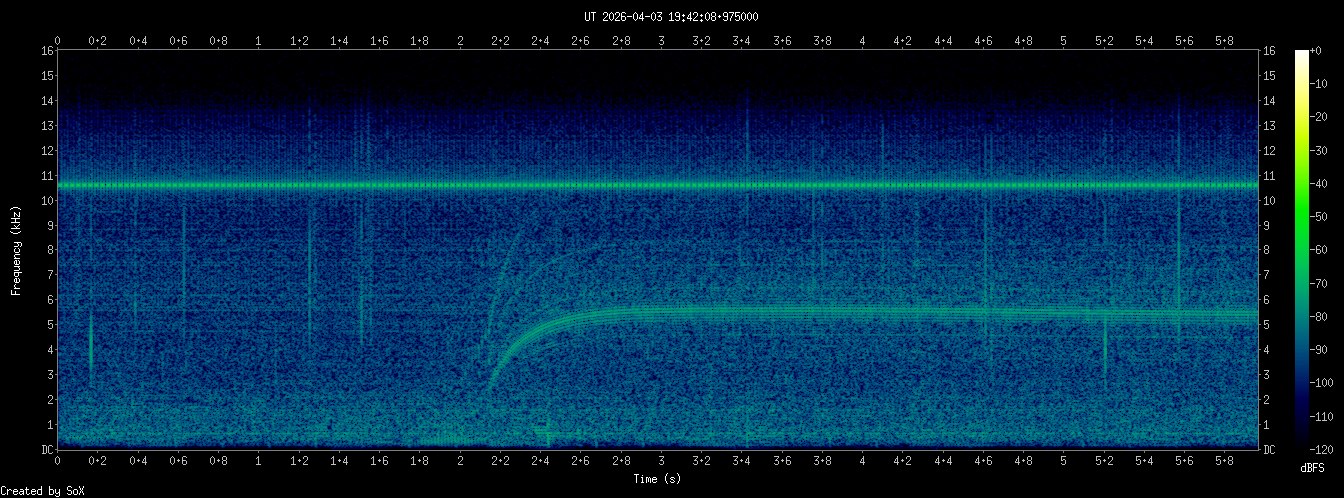Viewport: 1344px width, 498px height.
Task: Click the dBFS color scale bar
Action: [x=1301, y=250]
